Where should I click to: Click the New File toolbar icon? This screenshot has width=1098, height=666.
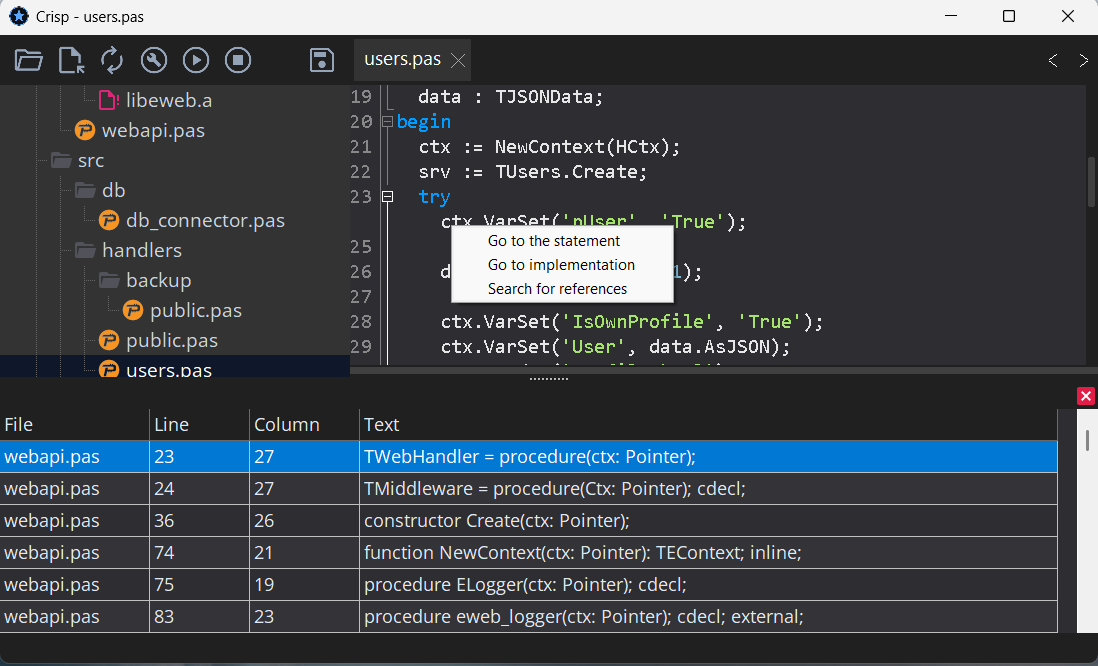(71, 60)
